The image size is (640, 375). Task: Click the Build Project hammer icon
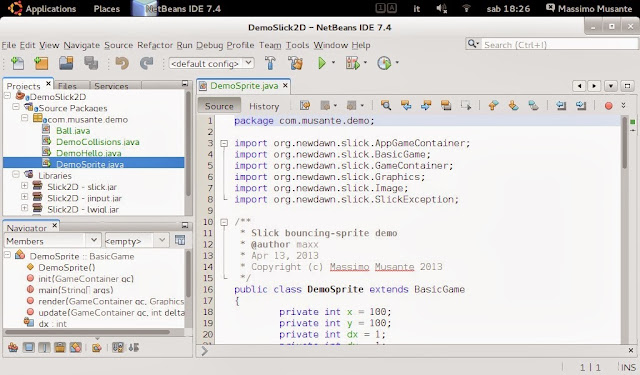270,63
